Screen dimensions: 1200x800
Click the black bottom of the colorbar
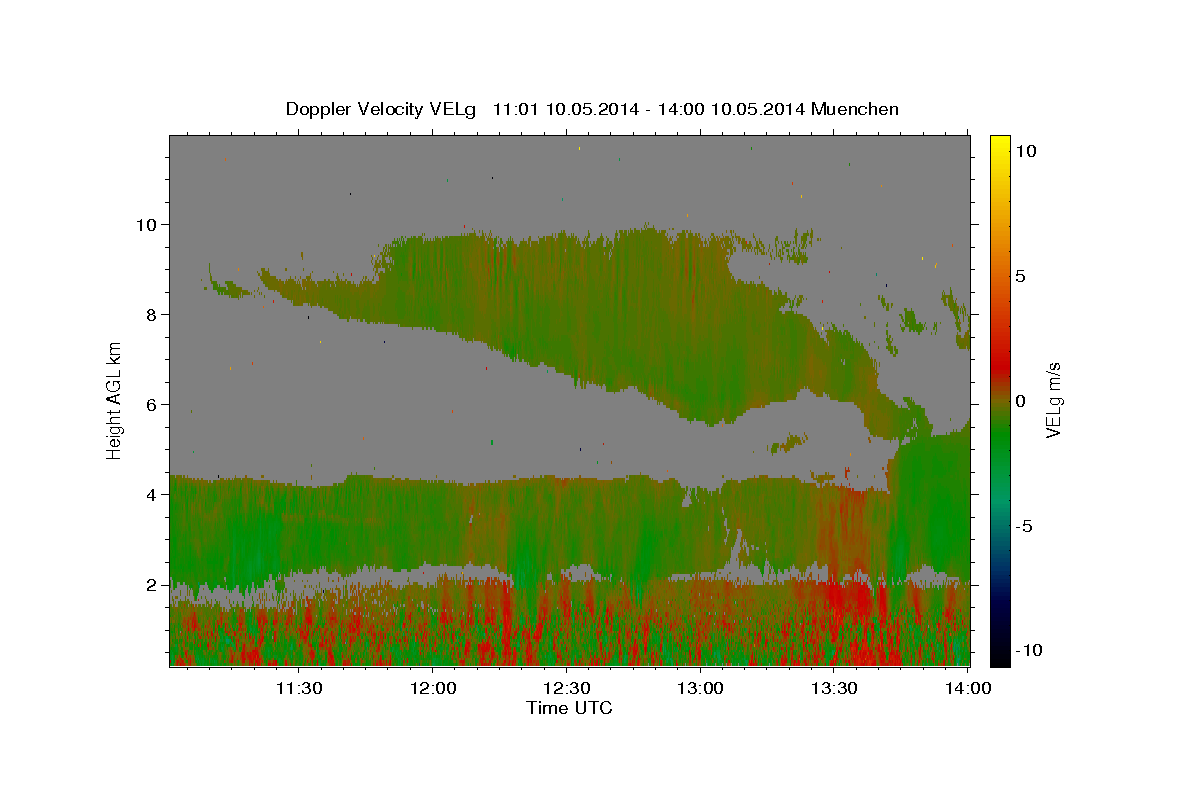(x=999, y=655)
